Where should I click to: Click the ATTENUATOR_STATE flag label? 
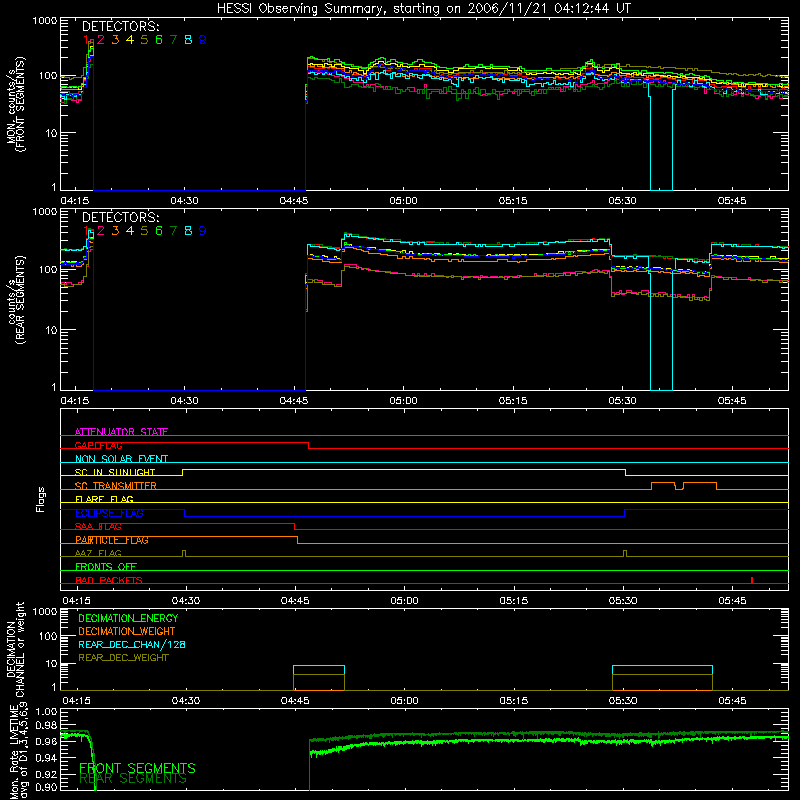[x=121, y=432]
